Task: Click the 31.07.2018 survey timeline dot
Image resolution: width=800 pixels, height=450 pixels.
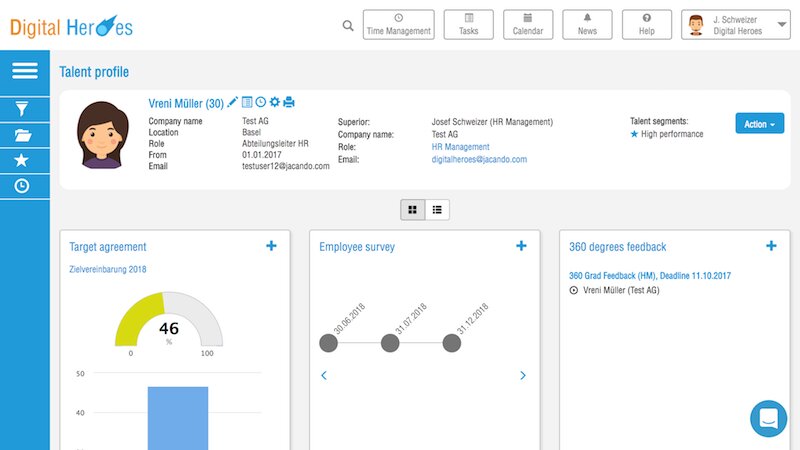Action: coord(390,343)
